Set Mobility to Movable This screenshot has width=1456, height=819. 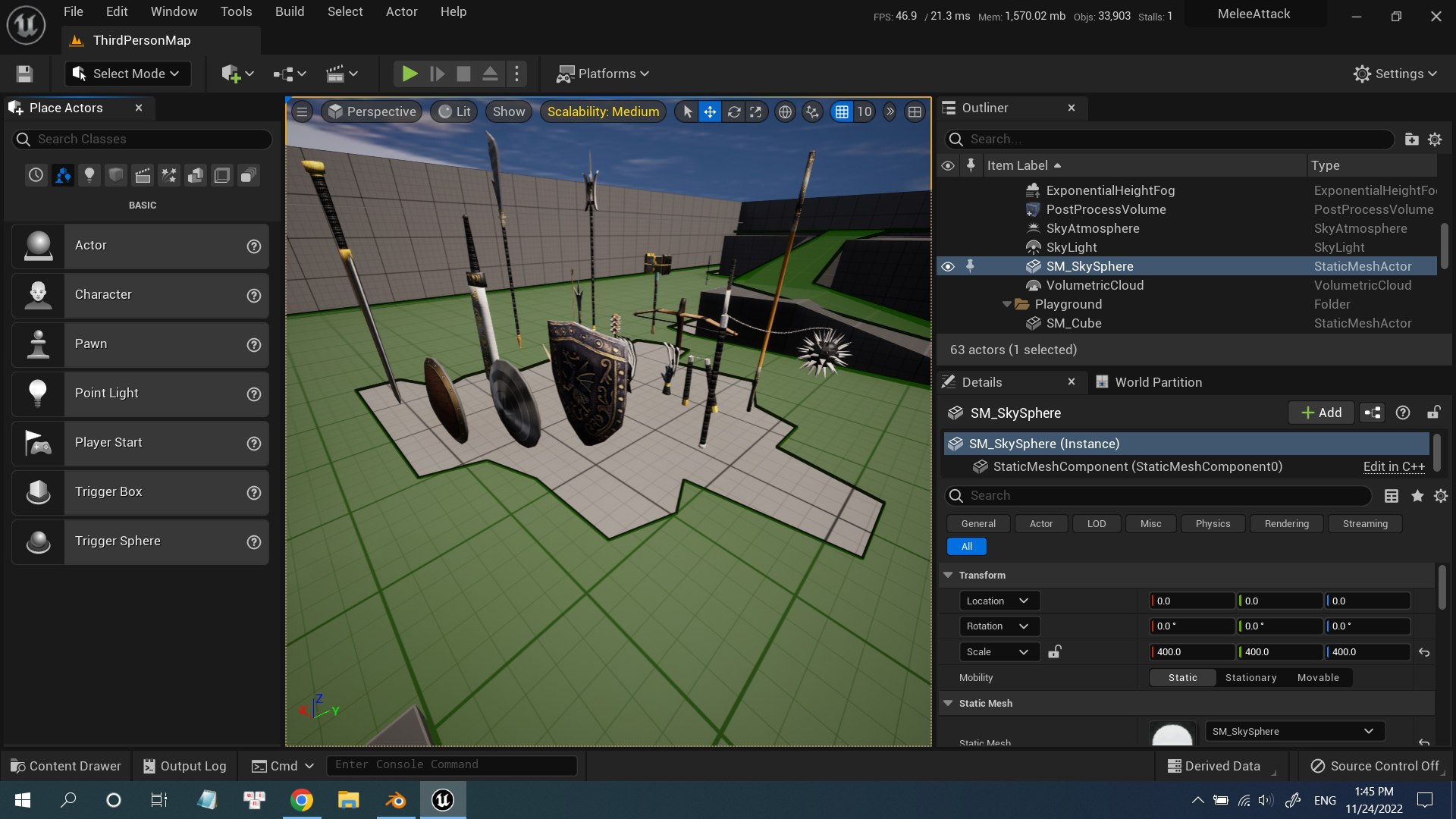(1318, 678)
